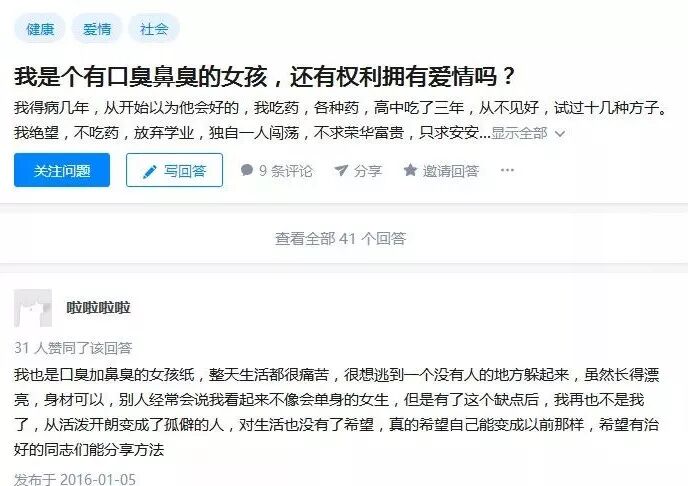Click username 啦啦啦啦

[x=98, y=308]
